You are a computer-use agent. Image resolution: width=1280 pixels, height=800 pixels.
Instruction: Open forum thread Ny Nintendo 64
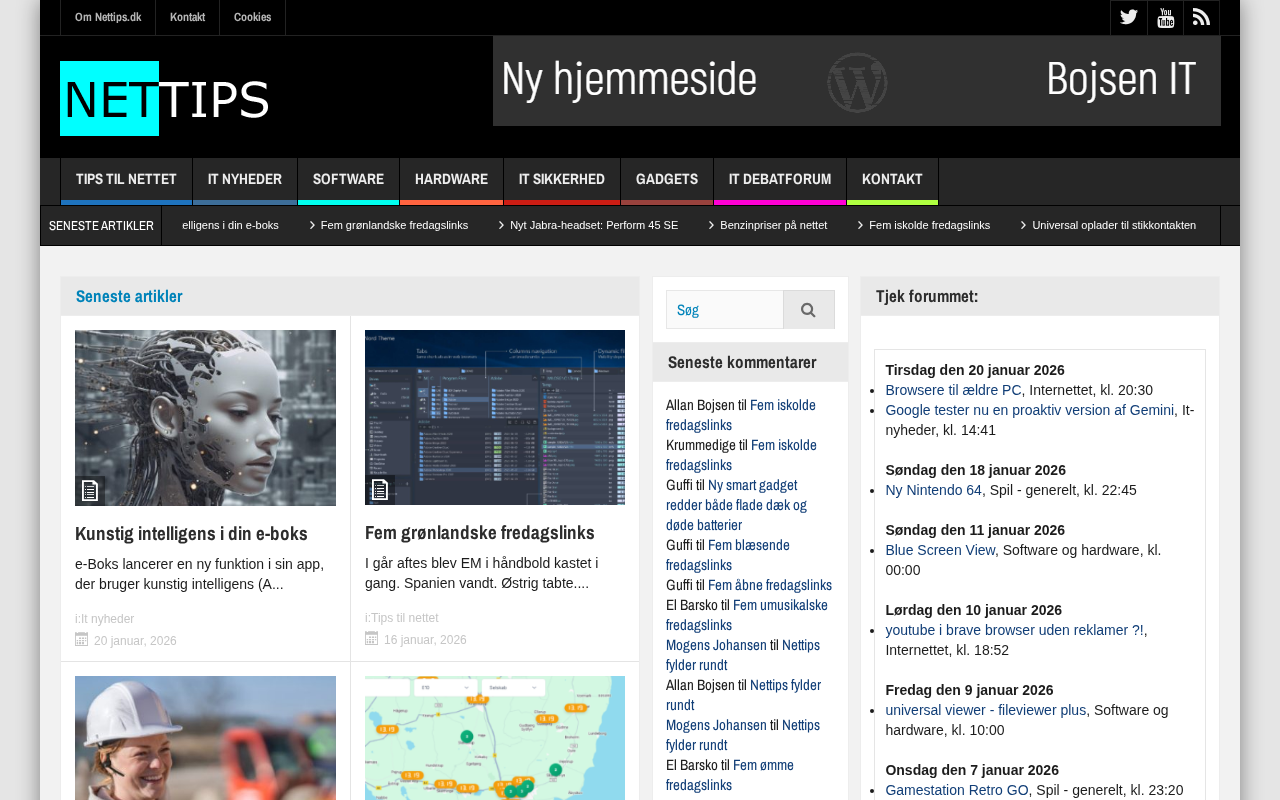(x=934, y=490)
